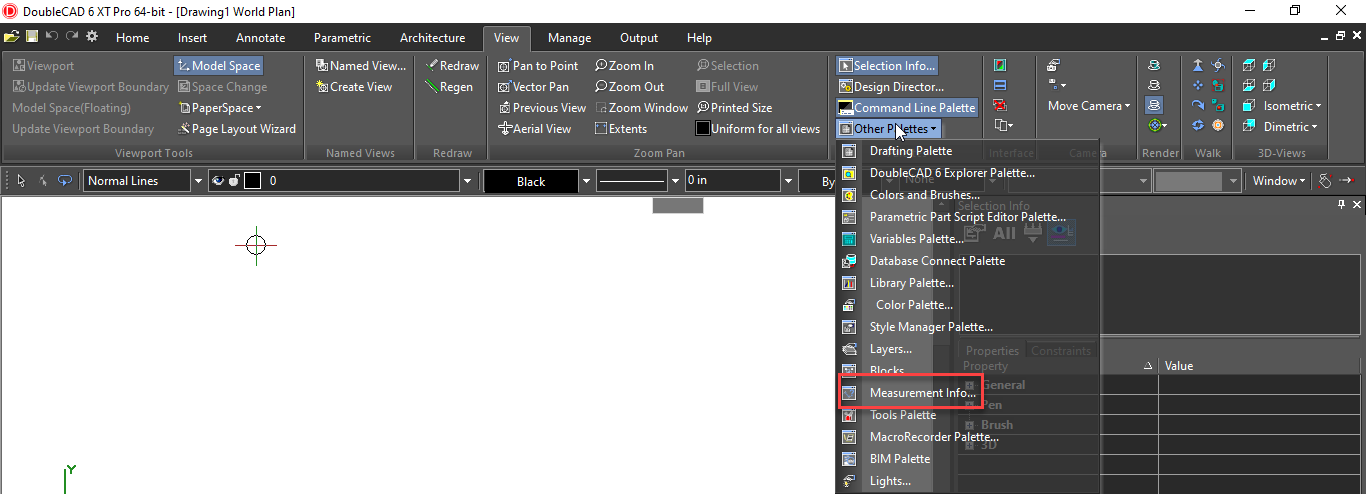This screenshot has width=1366, height=494.
Task: Open the settings gear in quick access
Action: click(x=92, y=37)
